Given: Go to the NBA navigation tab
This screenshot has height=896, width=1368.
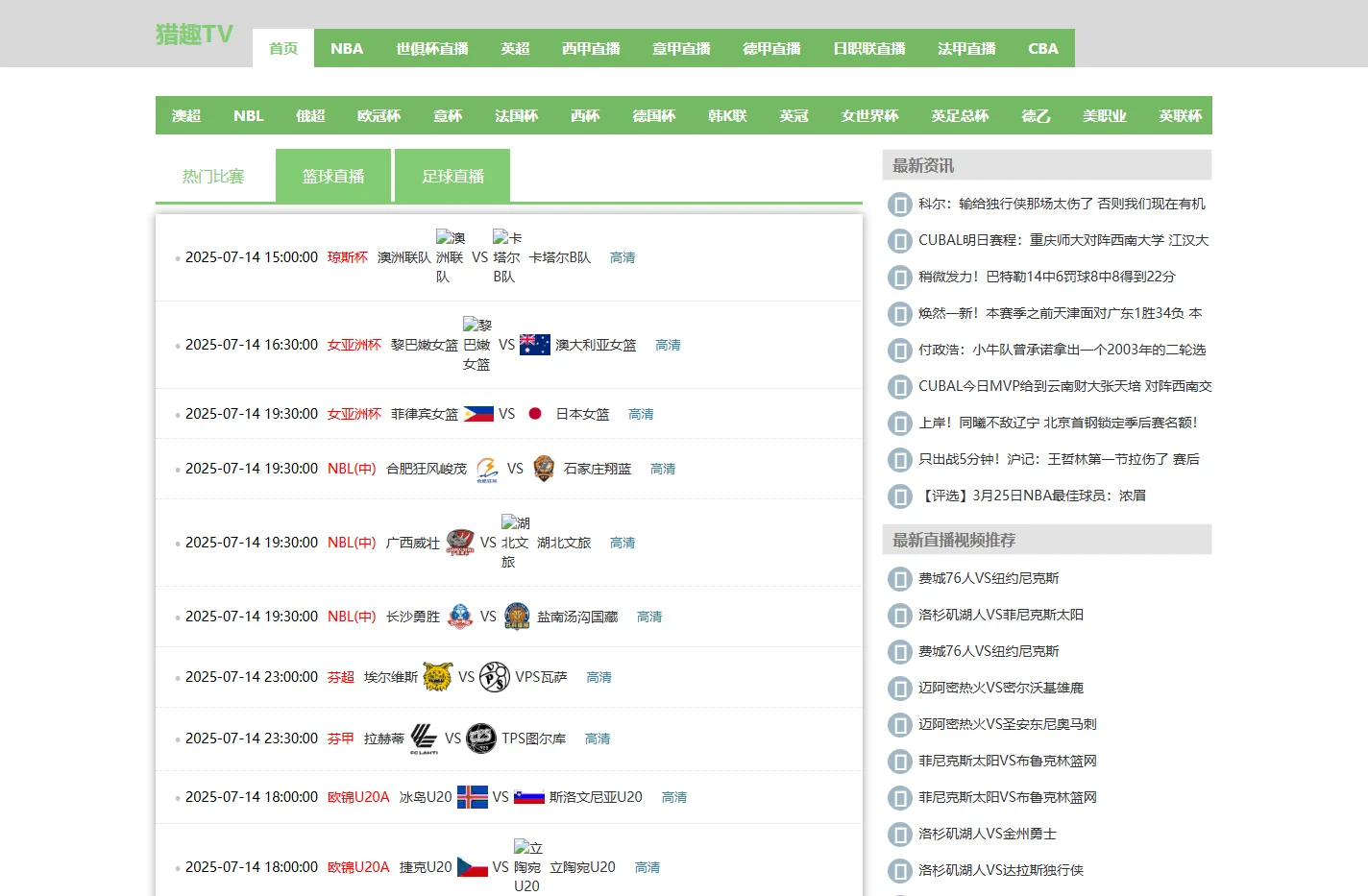Looking at the screenshot, I should 347,48.
